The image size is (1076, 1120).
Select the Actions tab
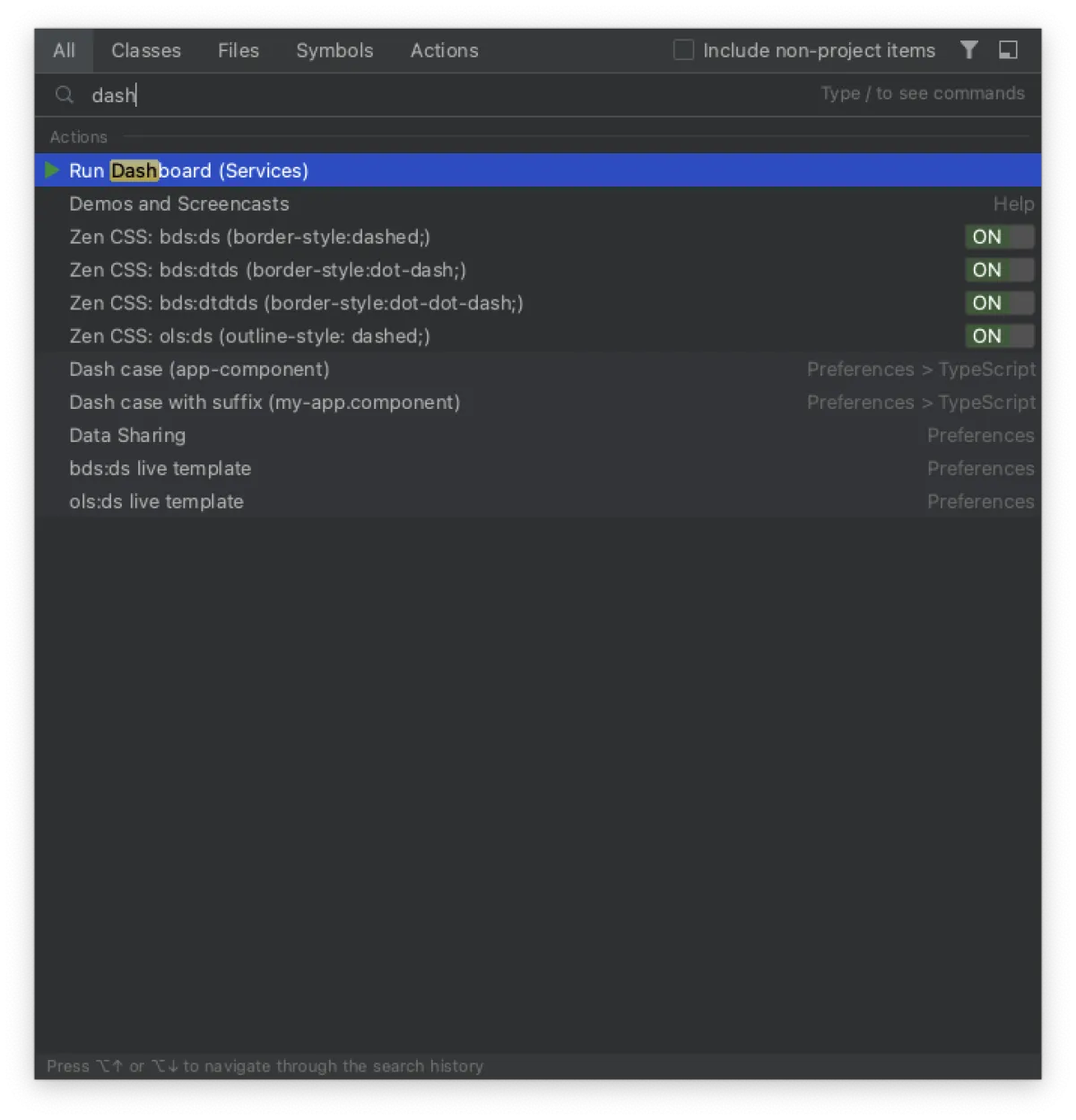pyautogui.click(x=444, y=51)
